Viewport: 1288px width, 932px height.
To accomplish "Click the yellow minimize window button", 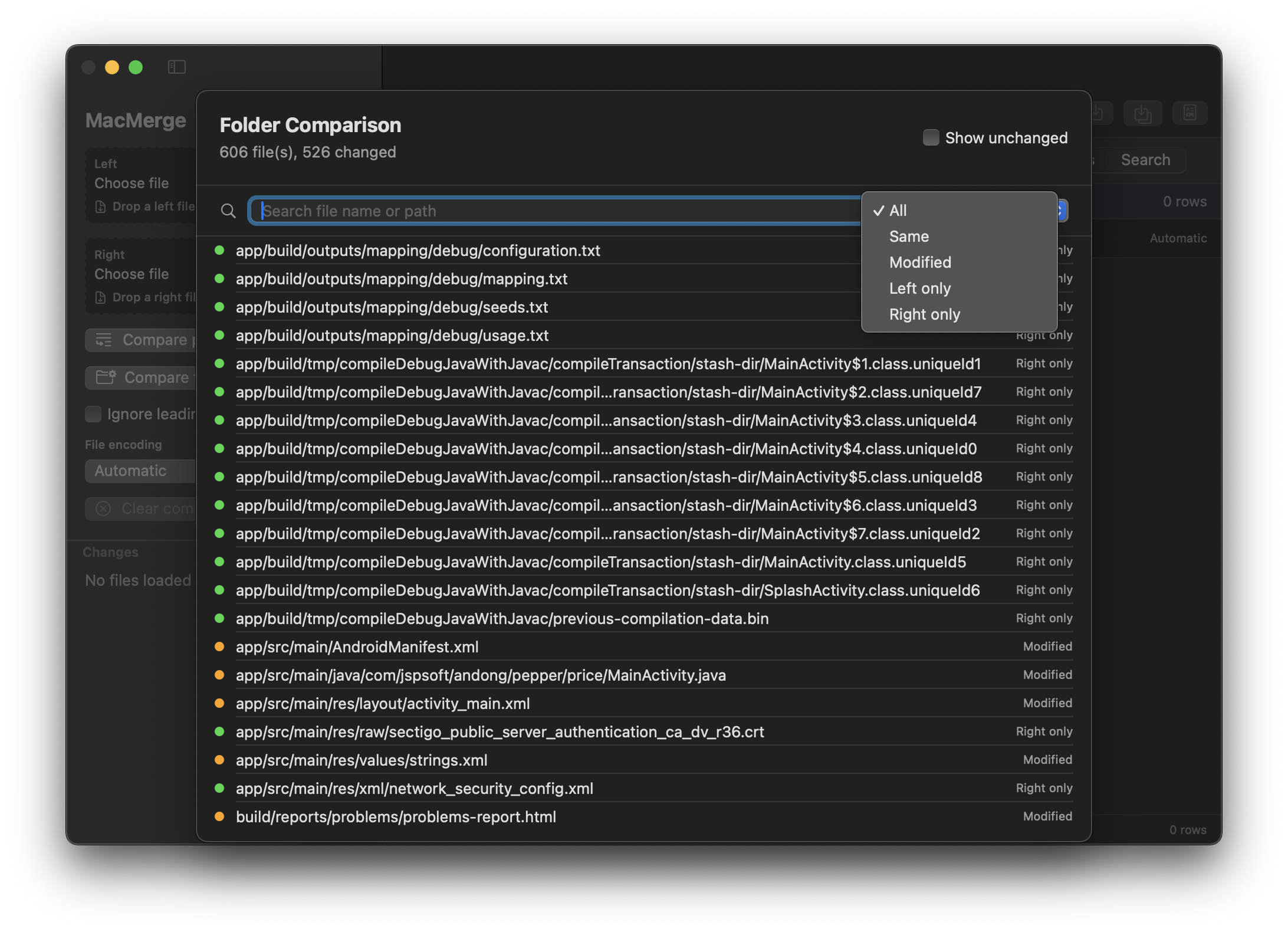I will point(112,67).
